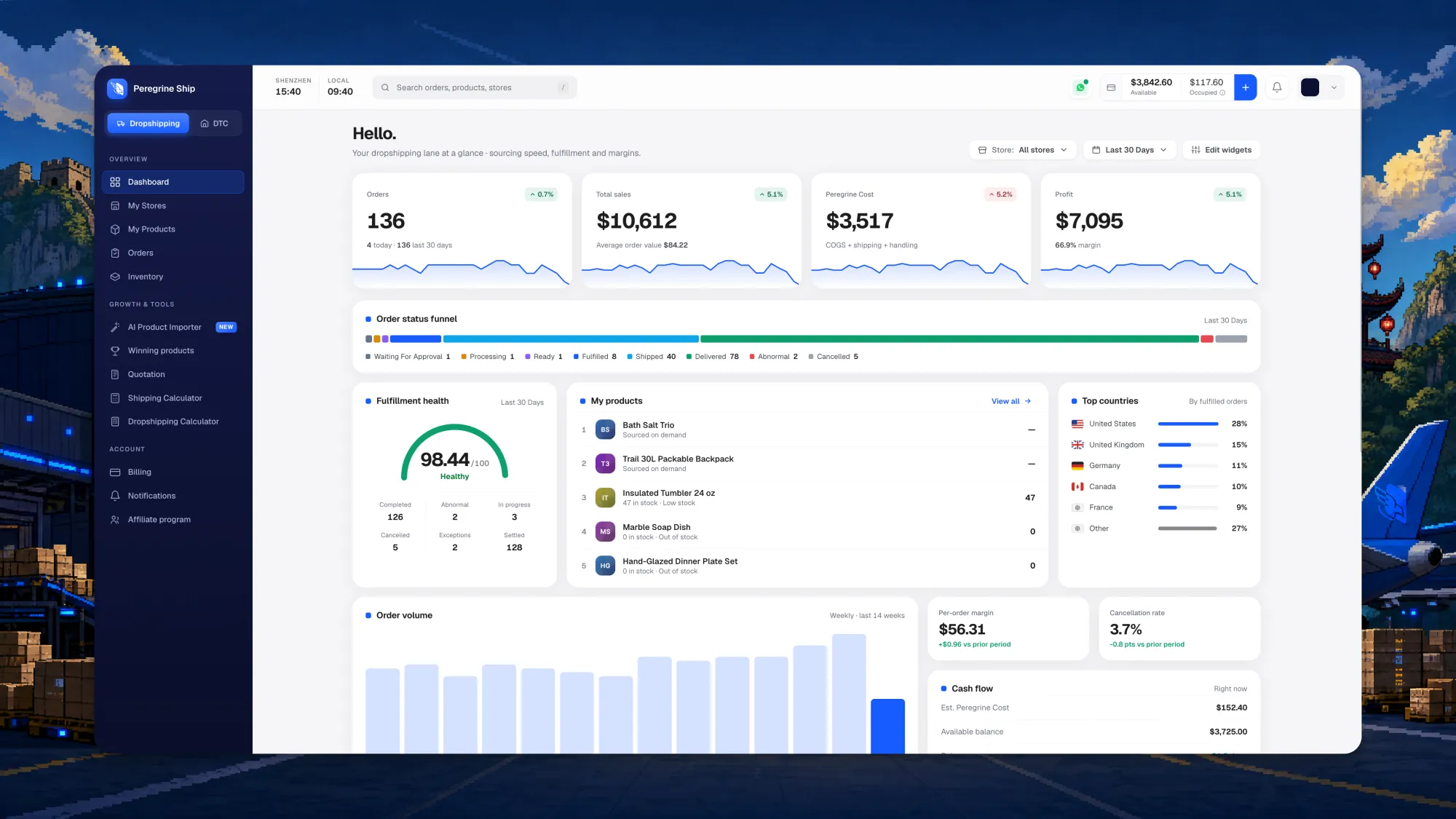Click the Inventory layers icon

(x=115, y=277)
